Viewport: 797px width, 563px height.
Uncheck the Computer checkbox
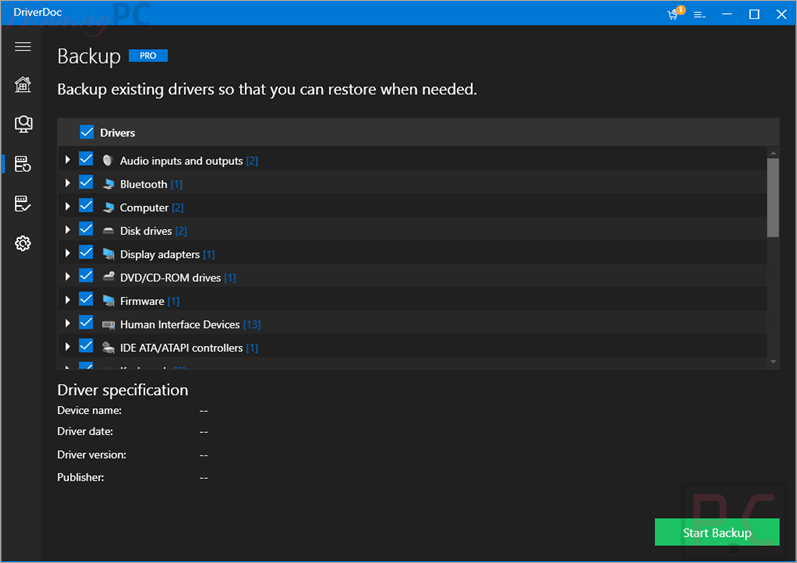[86, 206]
